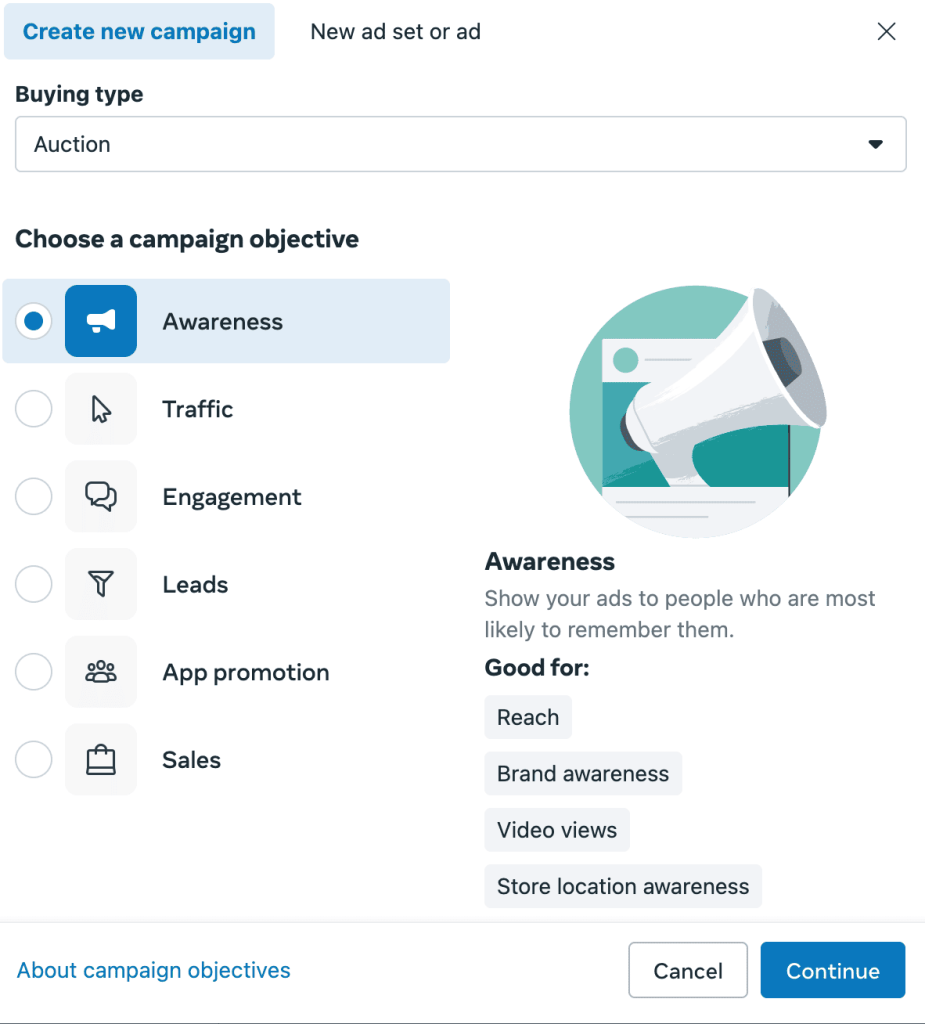Switch to New ad set or ad tab
This screenshot has width=925, height=1024.
(x=395, y=32)
